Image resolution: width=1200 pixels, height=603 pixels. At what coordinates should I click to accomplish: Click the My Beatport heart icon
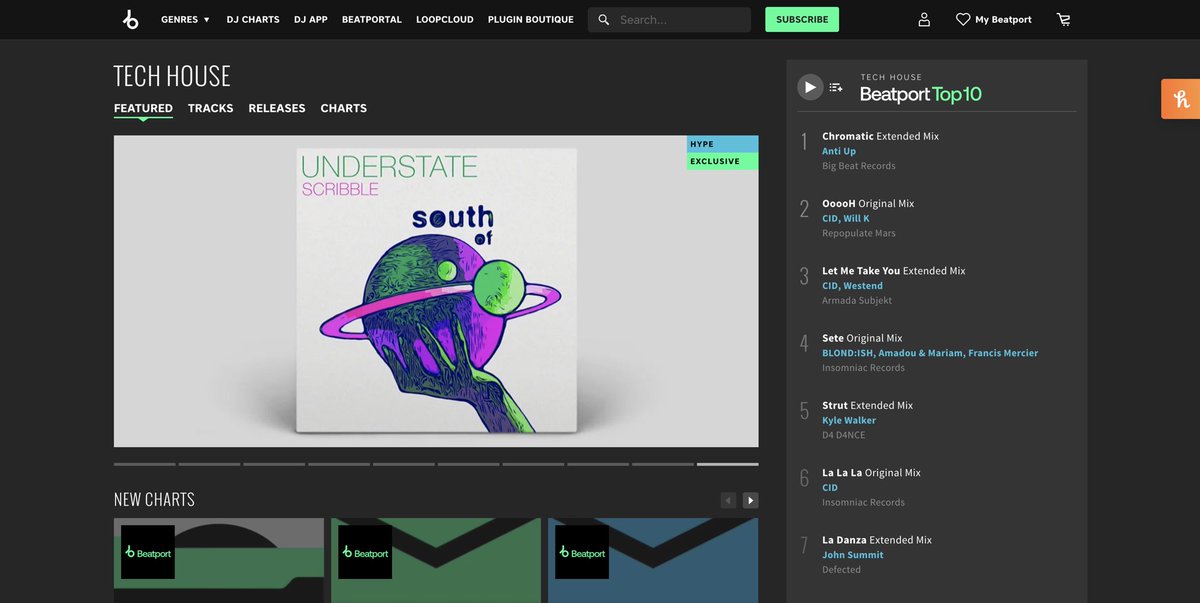pos(961,19)
